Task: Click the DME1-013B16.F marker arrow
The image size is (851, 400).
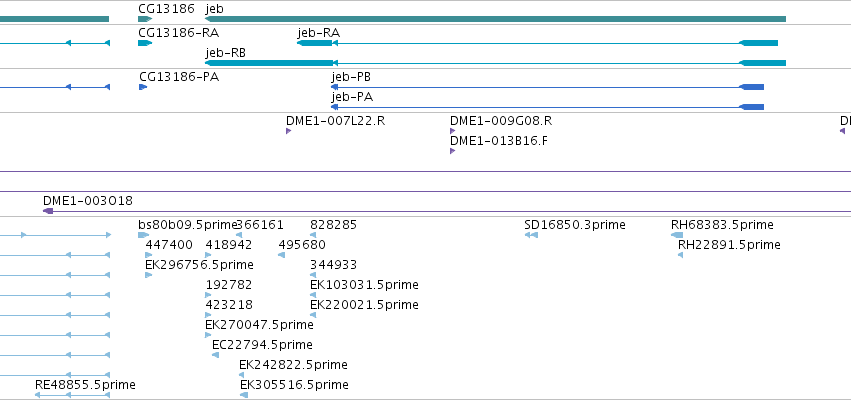Action: point(453,151)
